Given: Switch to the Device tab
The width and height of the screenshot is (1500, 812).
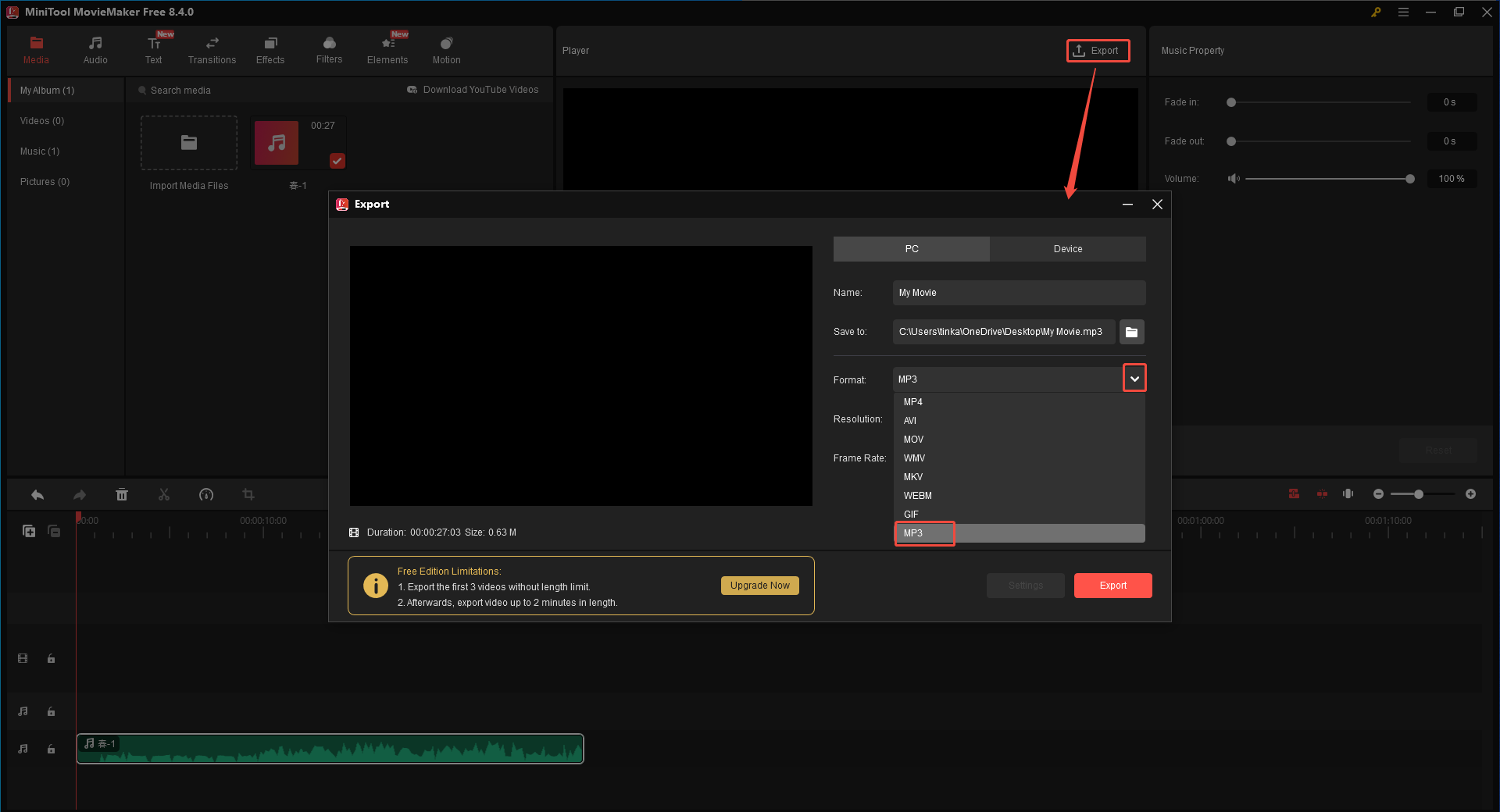Looking at the screenshot, I should click(1067, 248).
